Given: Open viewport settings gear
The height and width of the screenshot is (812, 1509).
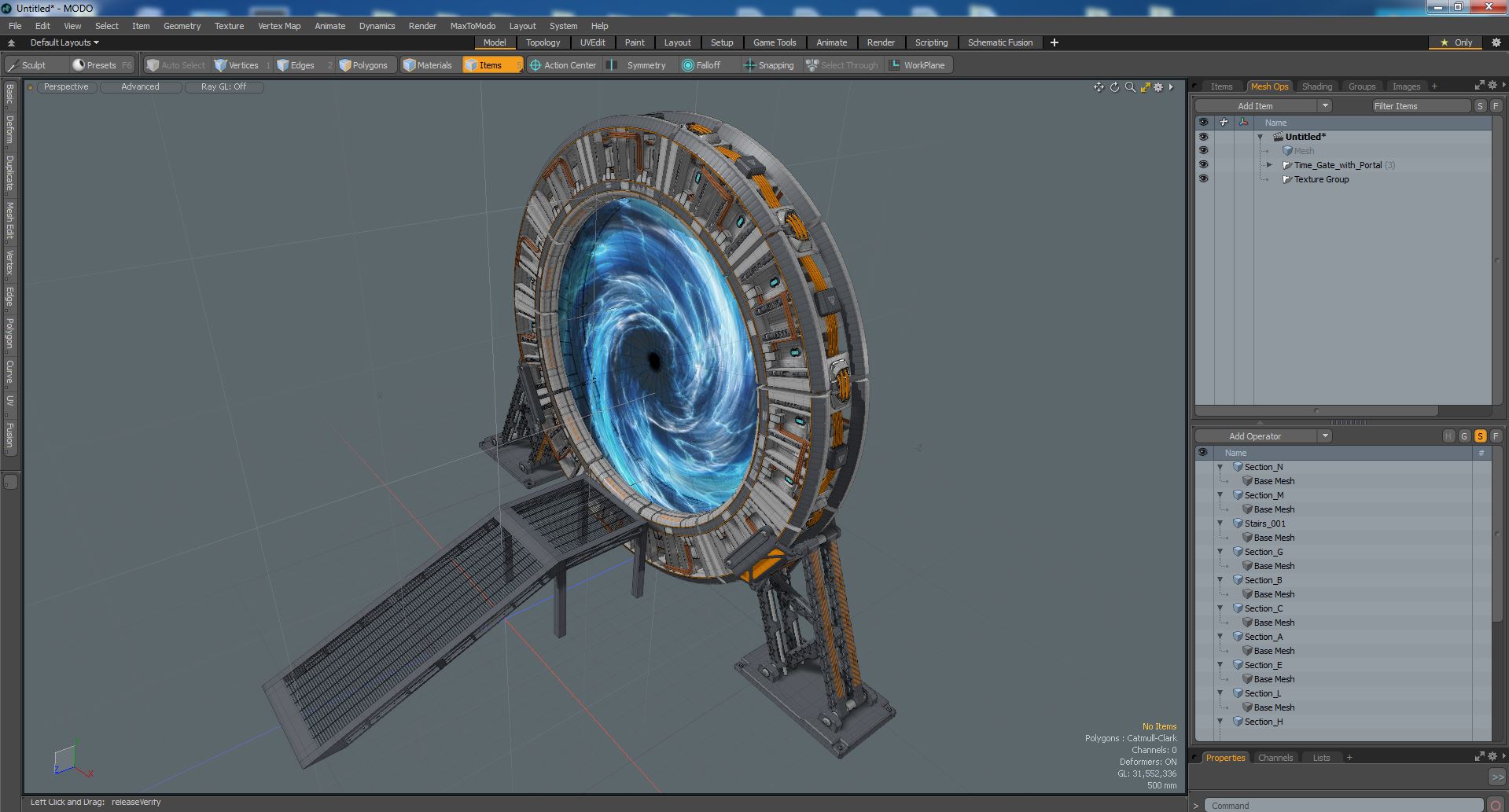Looking at the screenshot, I should [x=1158, y=87].
